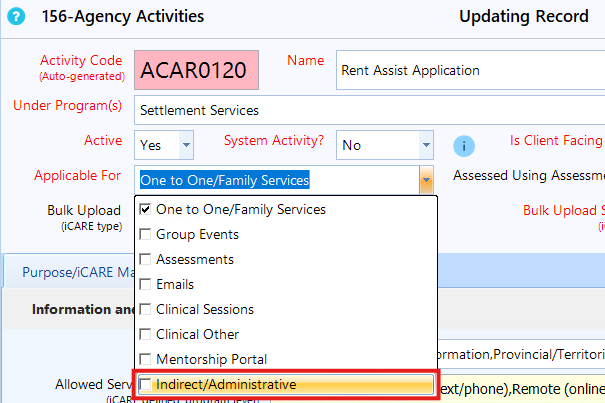This screenshot has height=403, width=605.
Task: Click the Bulk Upload (iCARE type) label
Action: coord(84,217)
